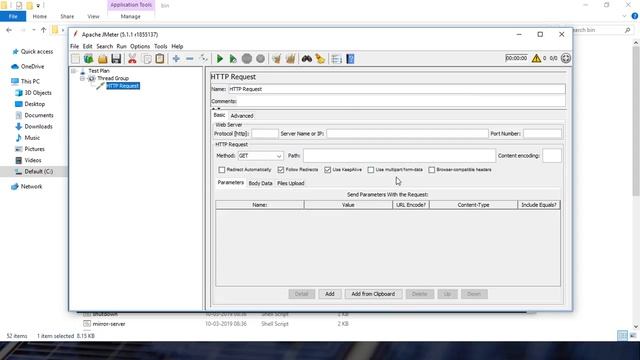Click the File Explorer blue File tab

[x=13, y=16]
